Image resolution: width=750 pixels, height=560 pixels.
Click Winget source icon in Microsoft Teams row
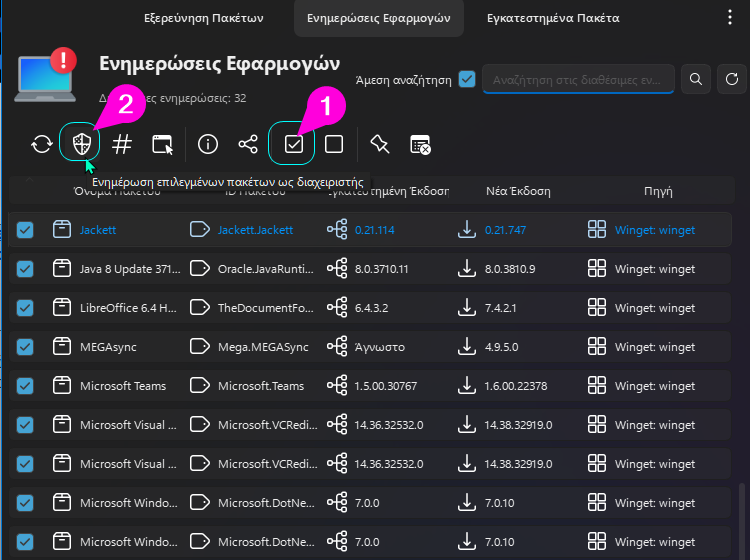(596, 385)
